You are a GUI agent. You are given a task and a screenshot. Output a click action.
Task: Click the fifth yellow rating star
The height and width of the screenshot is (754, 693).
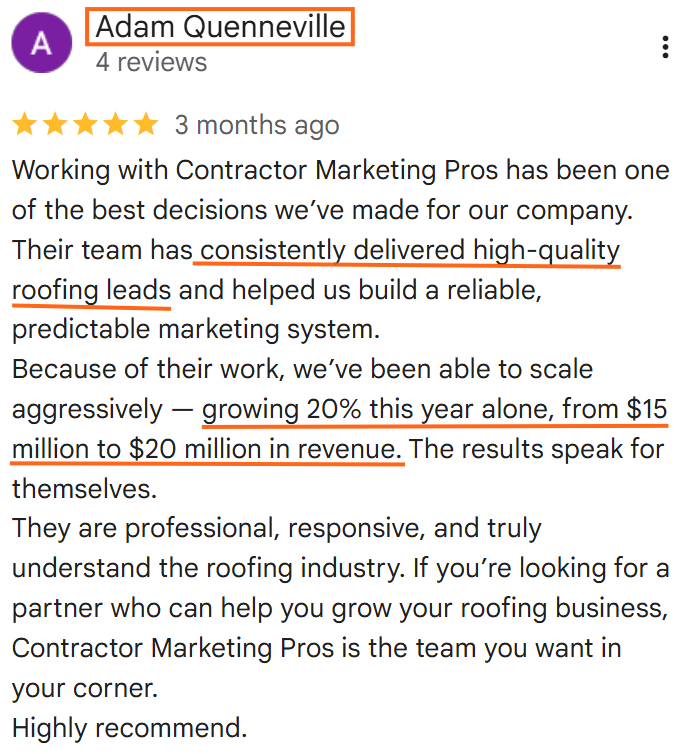coord(146,125)
